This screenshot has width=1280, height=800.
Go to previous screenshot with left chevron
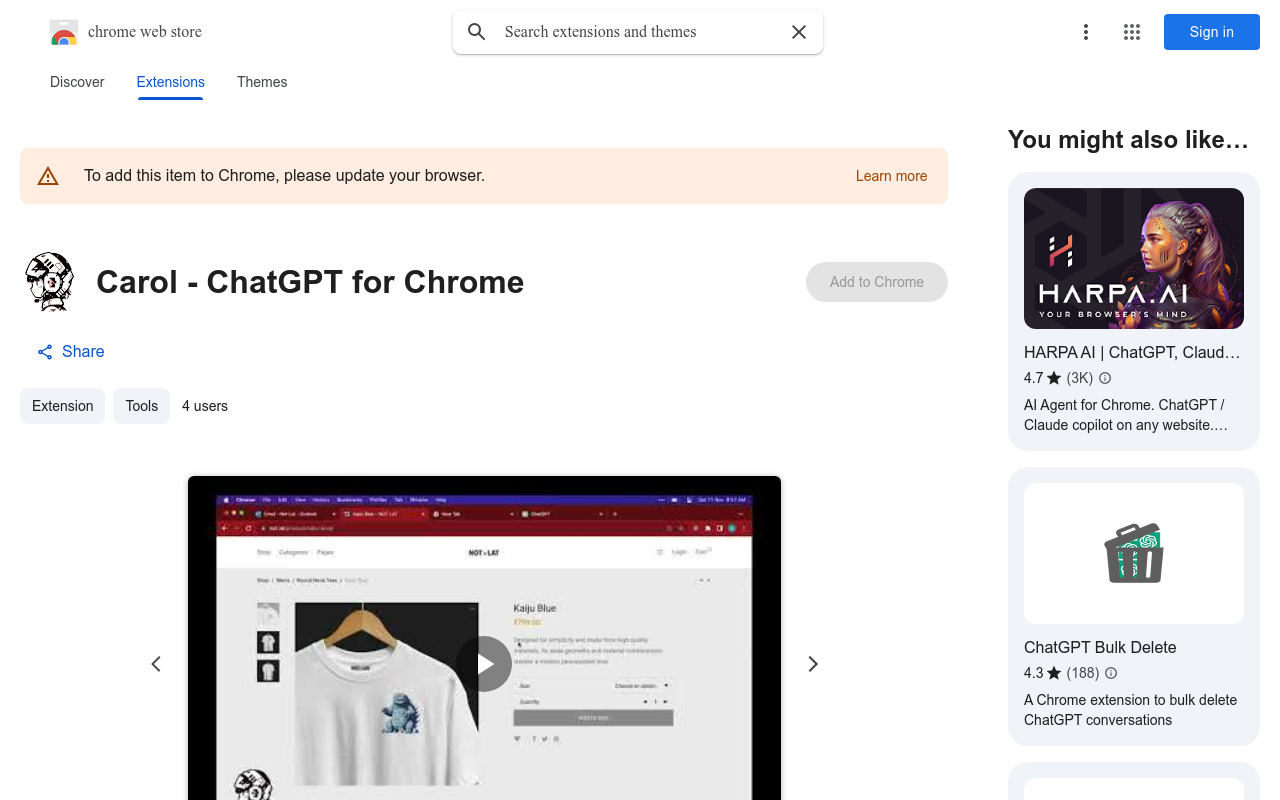click(156, 664)
